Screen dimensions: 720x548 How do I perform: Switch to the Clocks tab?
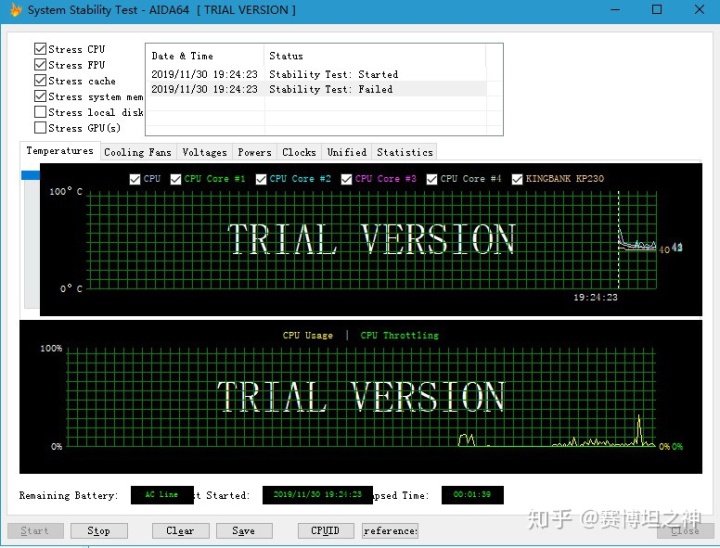coord(299,152)
